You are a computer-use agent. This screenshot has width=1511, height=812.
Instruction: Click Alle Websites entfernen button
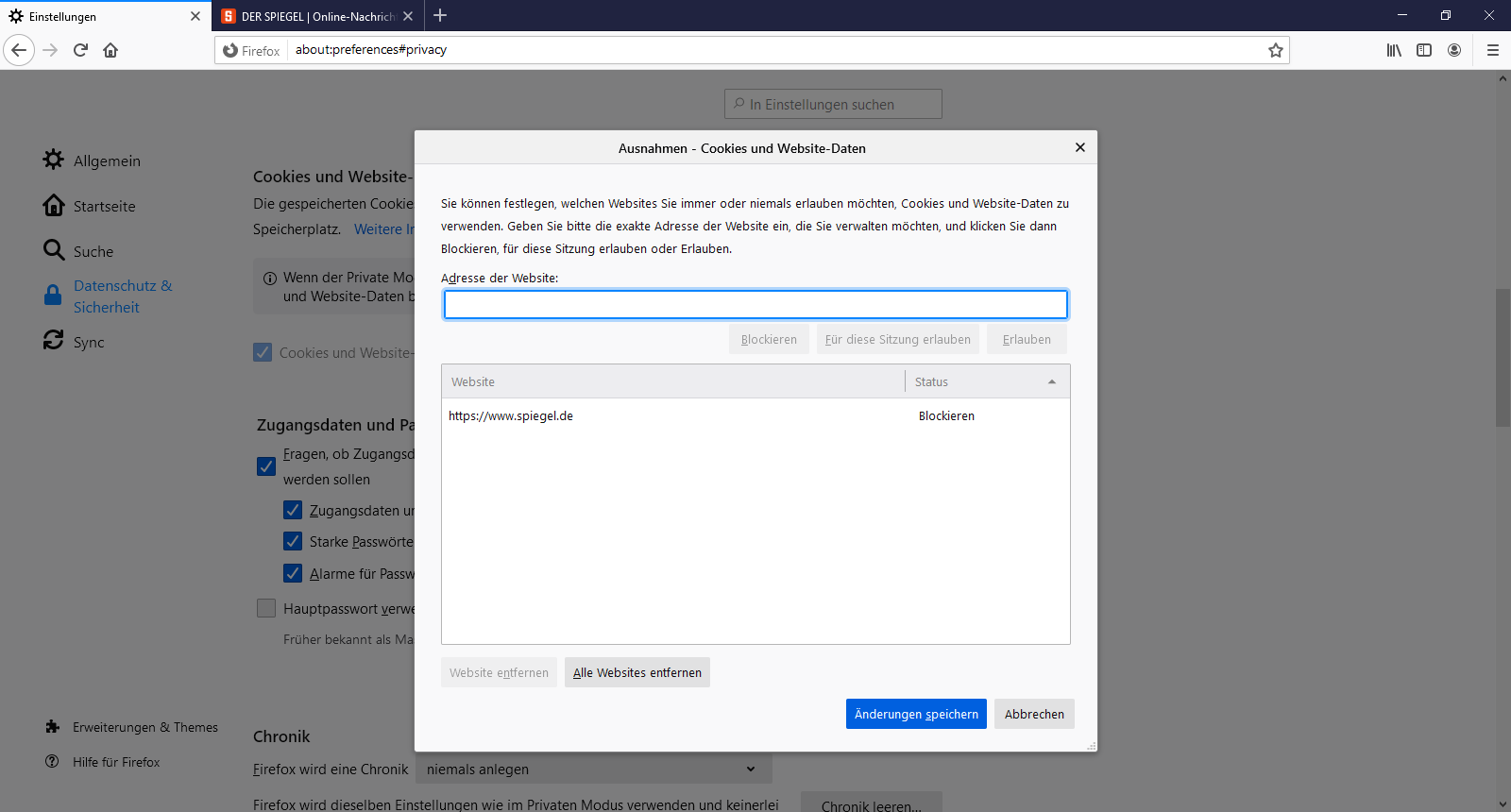click(637, 672)
